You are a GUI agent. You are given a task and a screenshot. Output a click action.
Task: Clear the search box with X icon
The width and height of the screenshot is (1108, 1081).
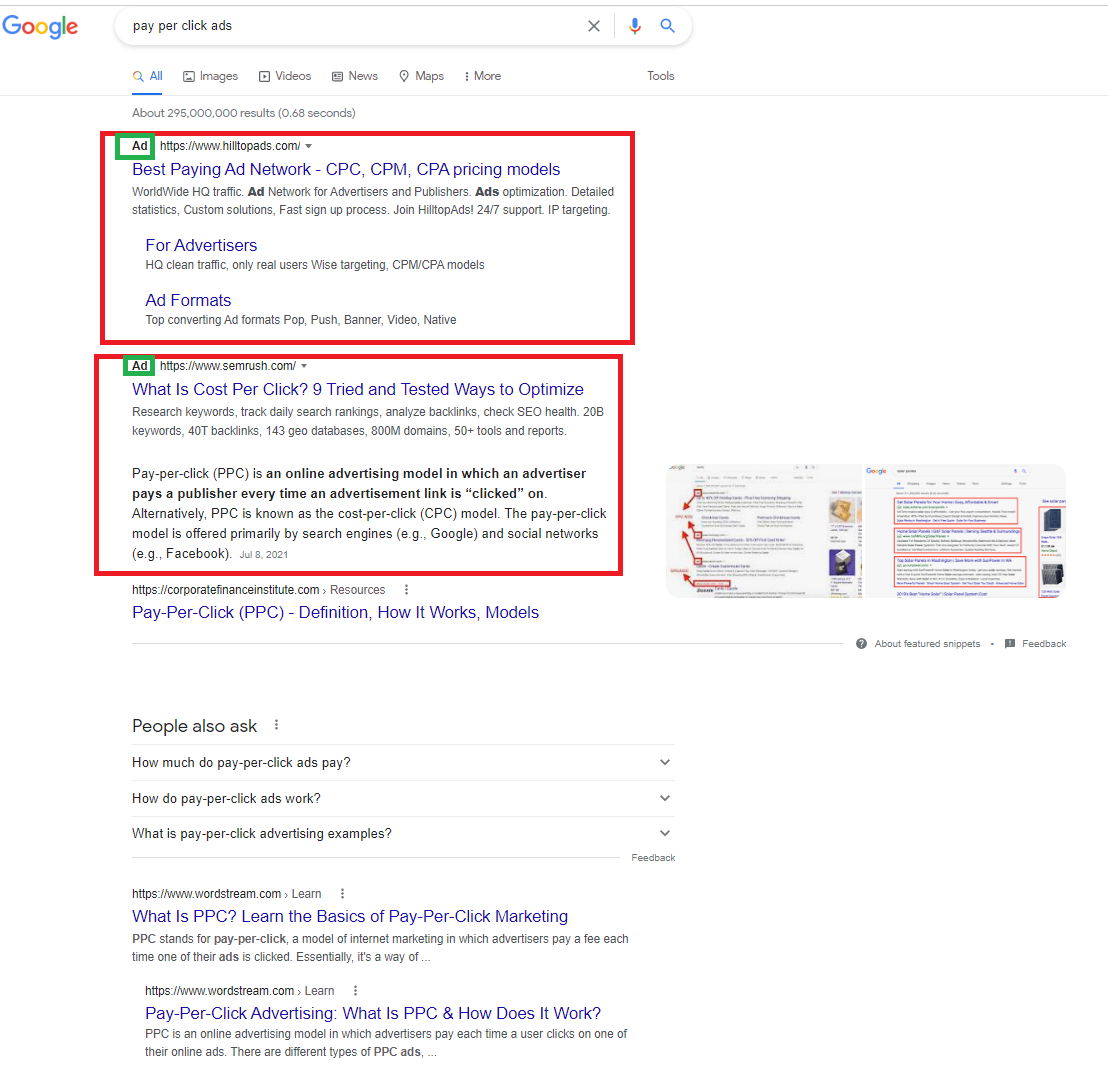[594, 26]
